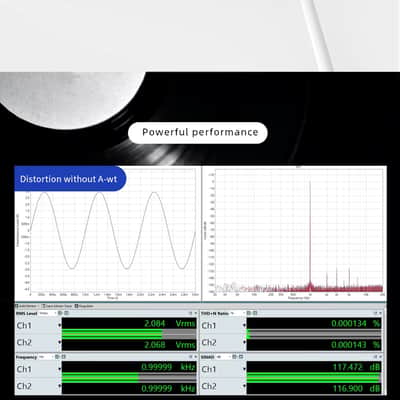Expand Frequency Ch1 arrow

[60, 369]
